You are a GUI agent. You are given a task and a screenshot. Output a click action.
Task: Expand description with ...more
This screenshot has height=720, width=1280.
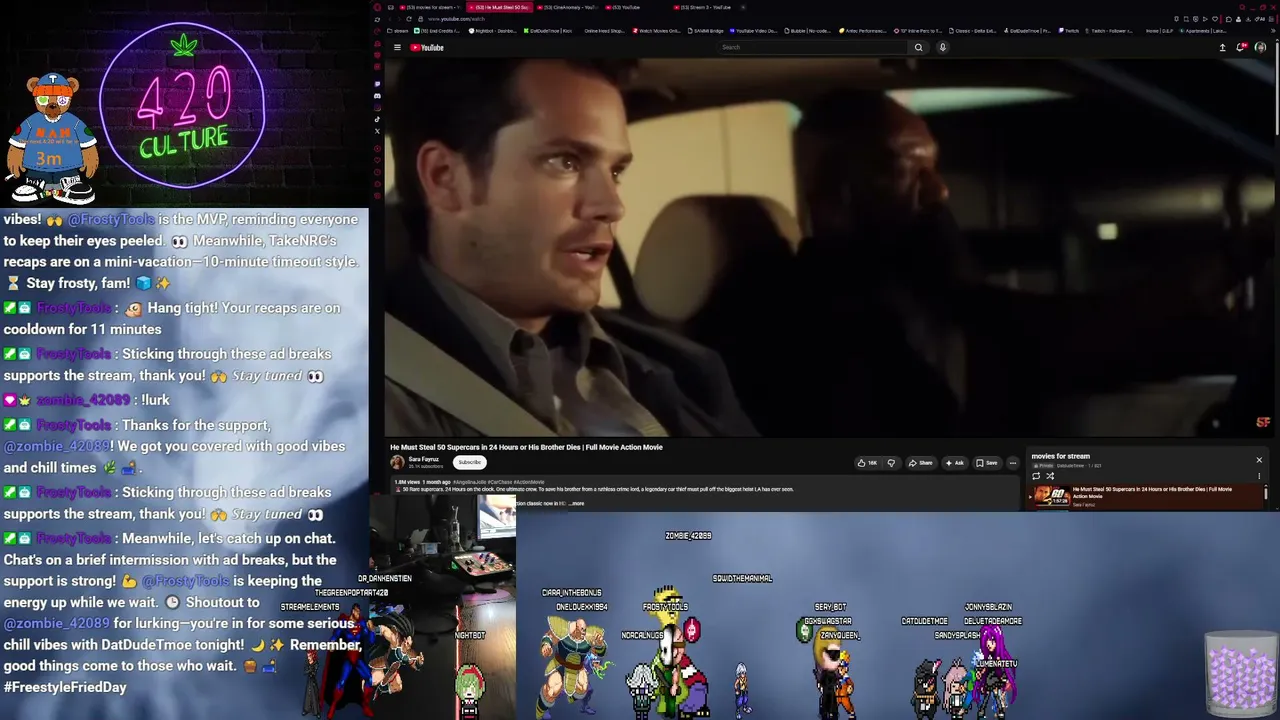point(576,503)
